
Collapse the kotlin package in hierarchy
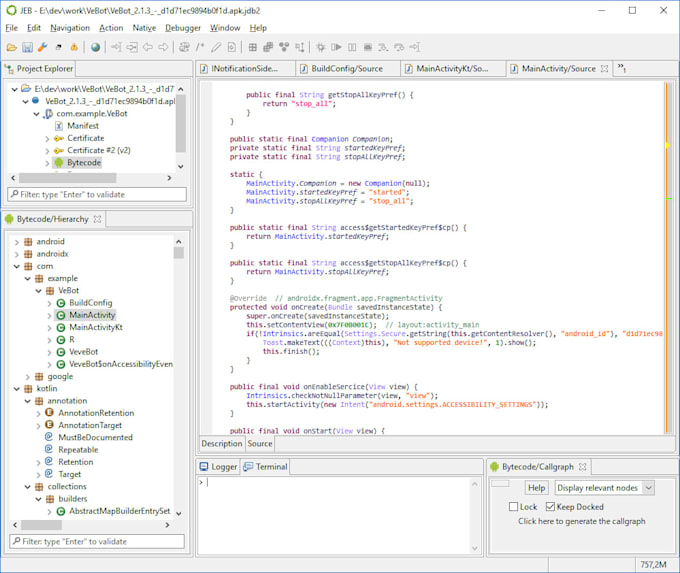point(16,389)
